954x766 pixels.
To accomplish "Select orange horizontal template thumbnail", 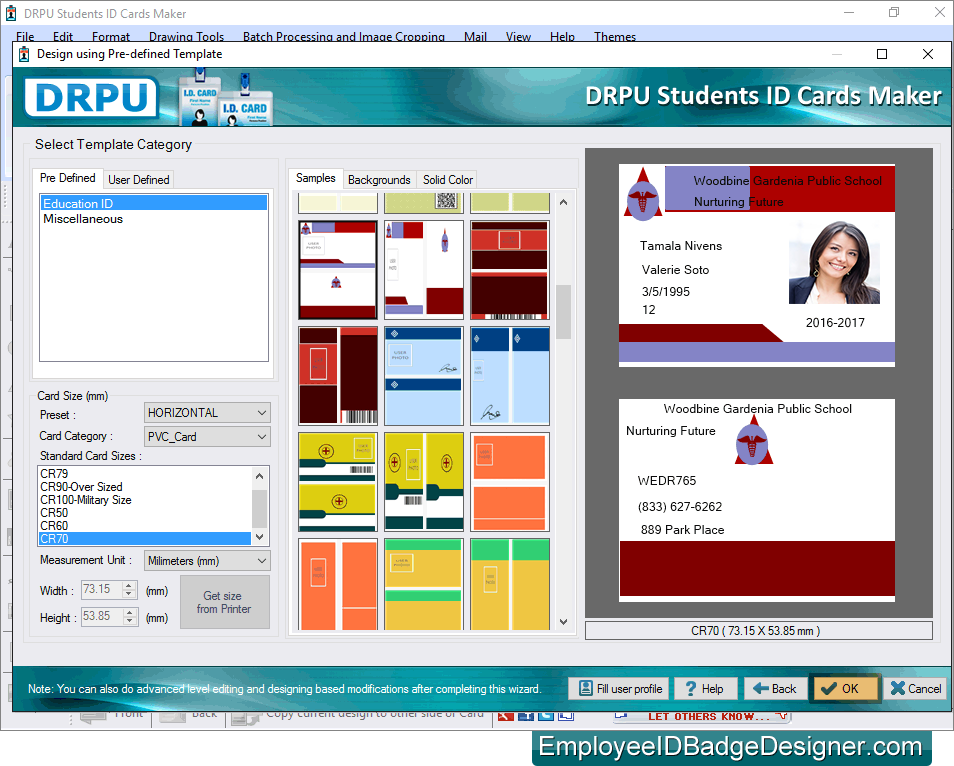I will point(510,482).
